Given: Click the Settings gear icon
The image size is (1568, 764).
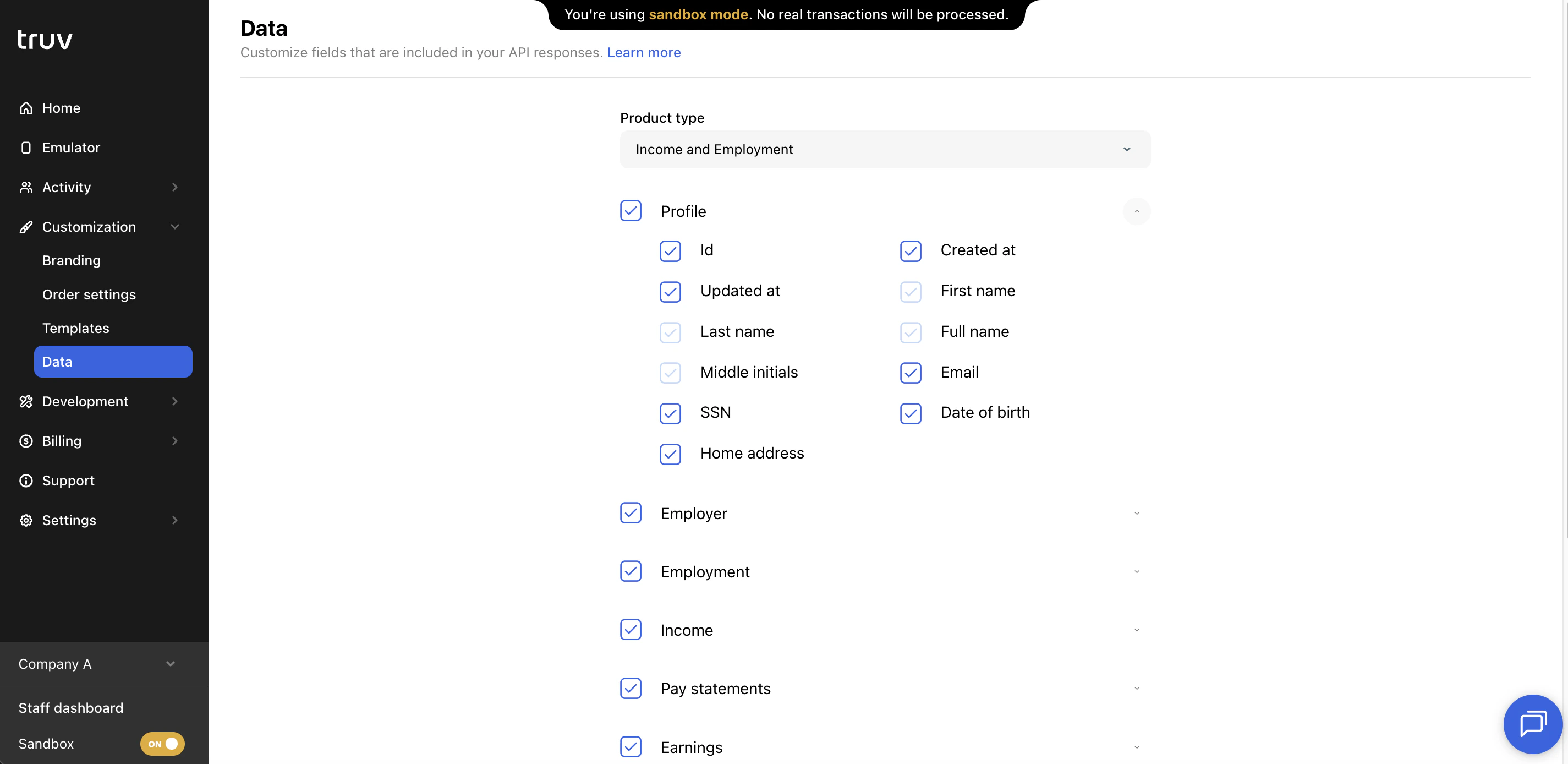Looking at the screenshot, I should [25, 521].
